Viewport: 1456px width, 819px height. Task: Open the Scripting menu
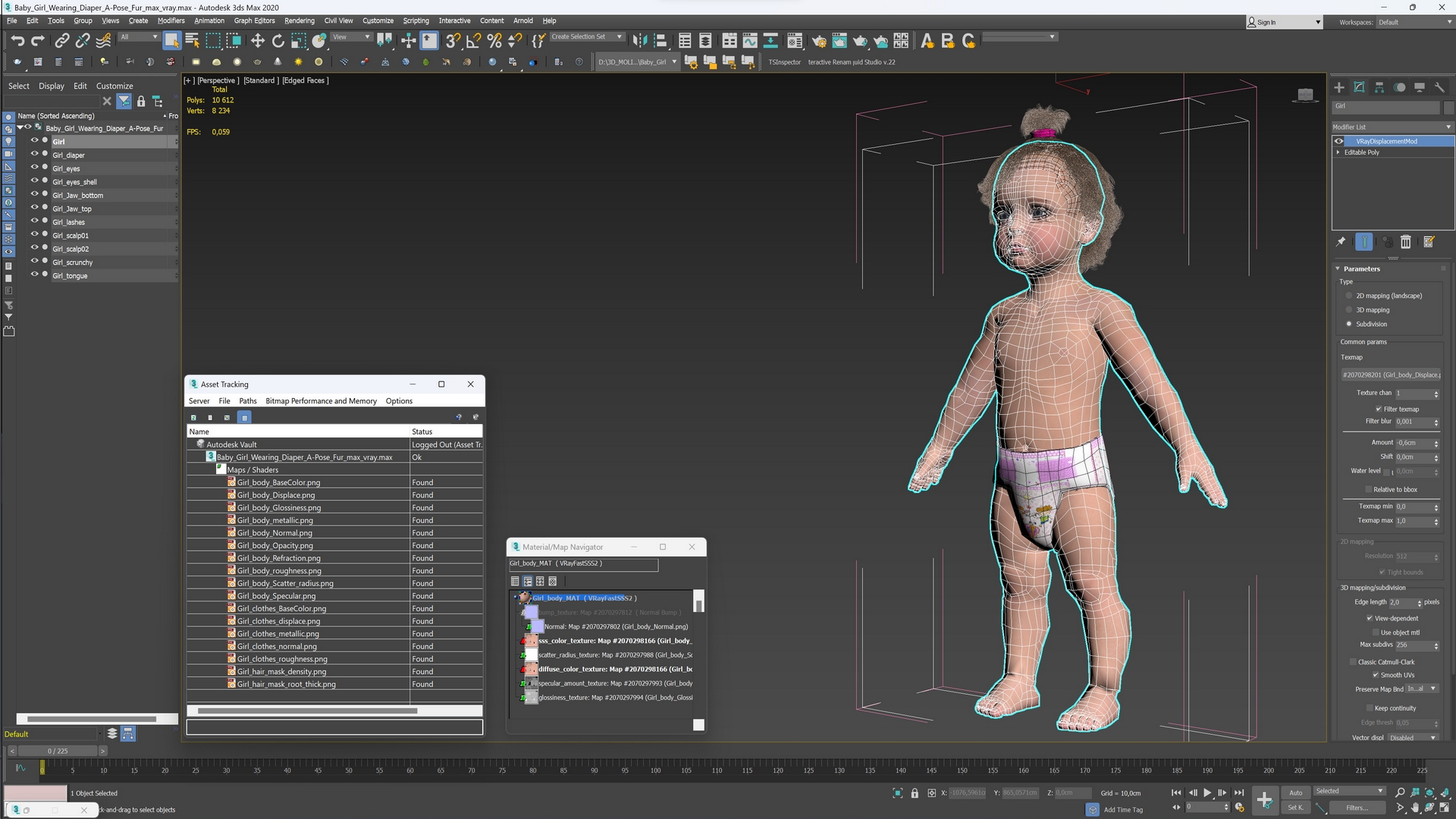[416, 20]
